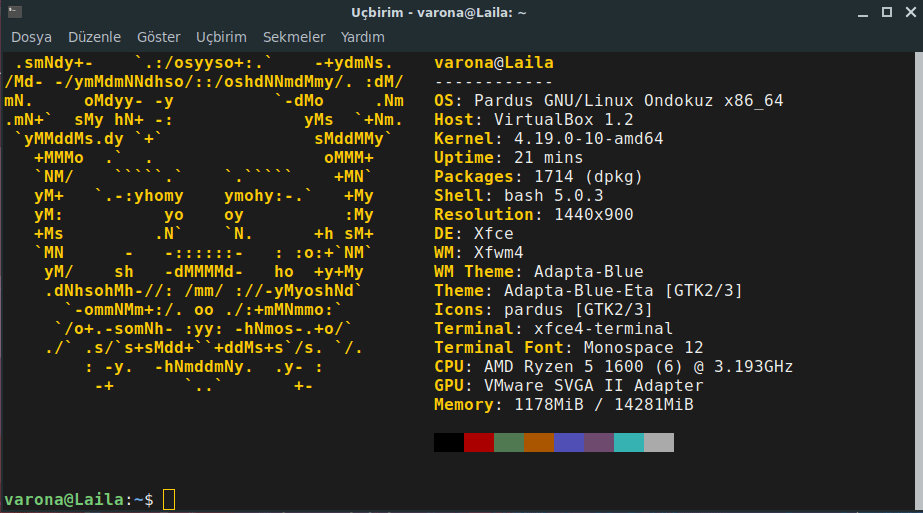Click the GPU line VMware SVGA II Adapter
The image size is (923, 513).
coord(569,385)
